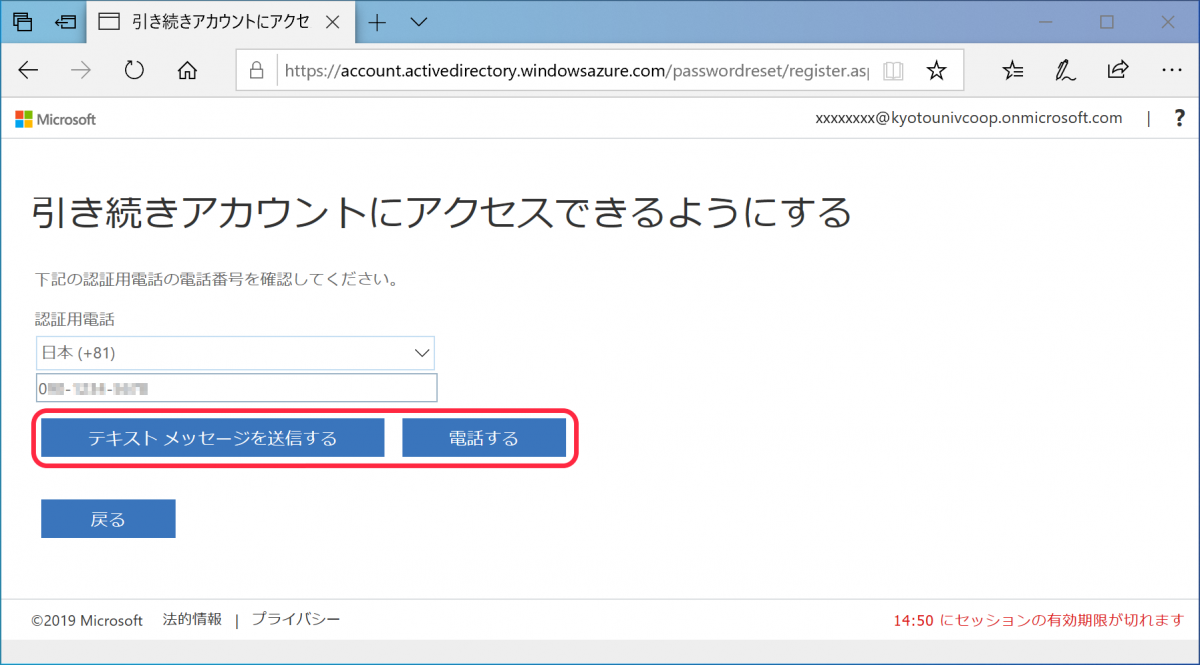Navigate back using the back arrow

[x=28, y=70]
